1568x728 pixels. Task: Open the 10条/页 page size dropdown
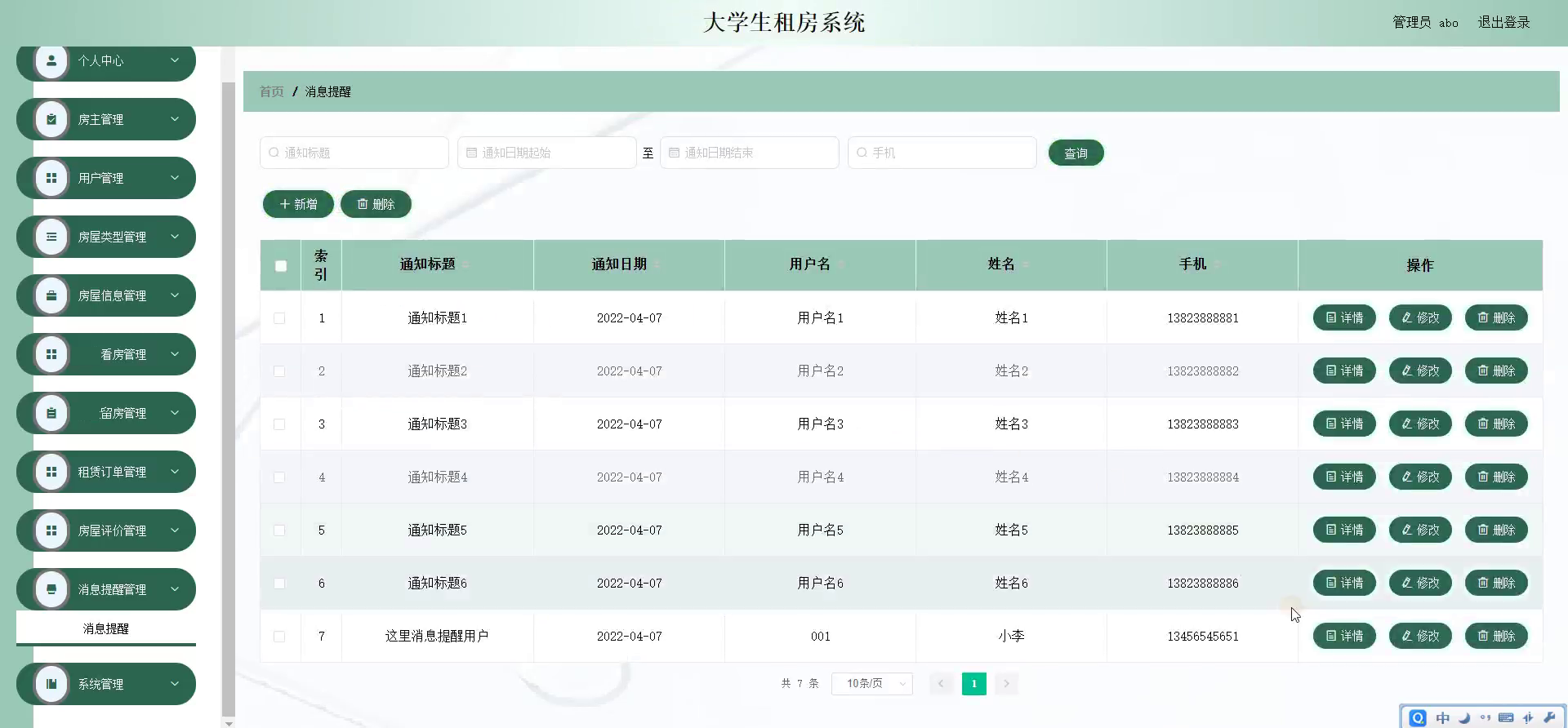(x=871, y=684)
